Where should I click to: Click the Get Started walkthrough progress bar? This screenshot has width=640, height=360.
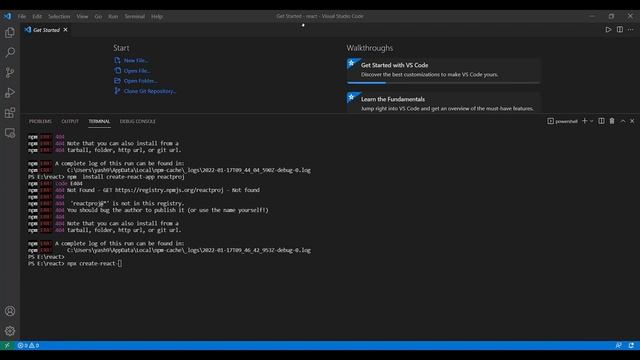pyautogui.click(x=444, y=82)
